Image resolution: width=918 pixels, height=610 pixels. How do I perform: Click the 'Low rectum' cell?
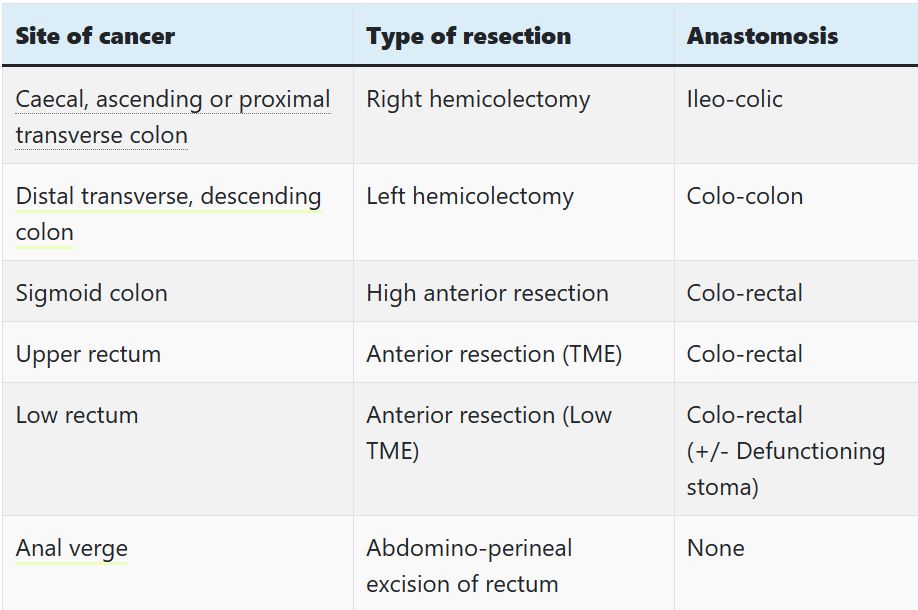pos(77,415)
